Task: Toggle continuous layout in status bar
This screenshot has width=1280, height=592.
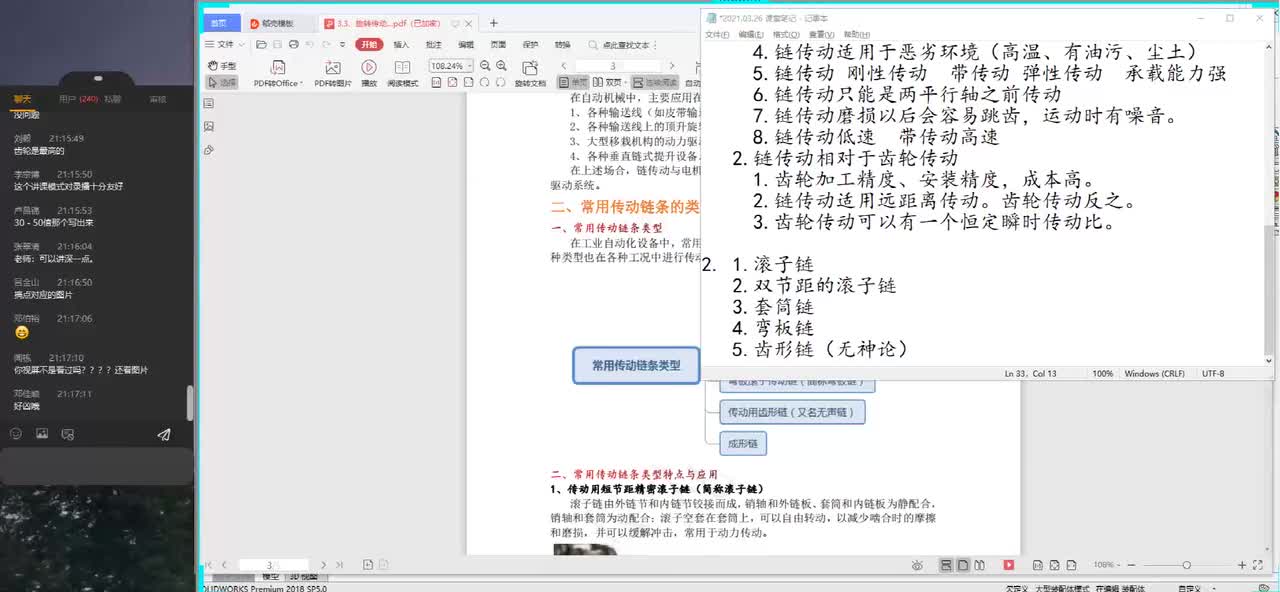Action: coord(945,565)
